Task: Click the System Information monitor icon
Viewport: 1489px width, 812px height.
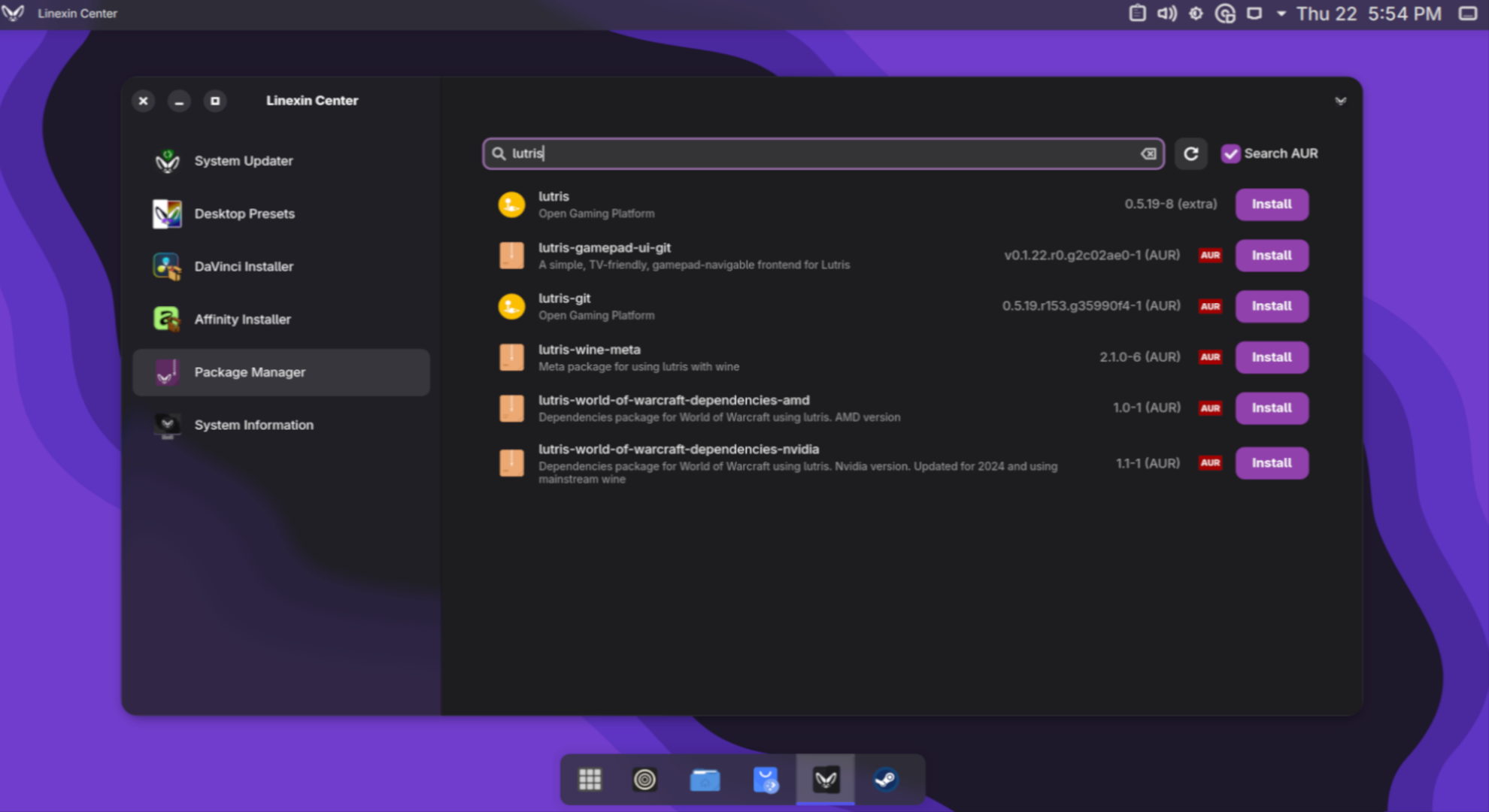Action: coord(167,425)
